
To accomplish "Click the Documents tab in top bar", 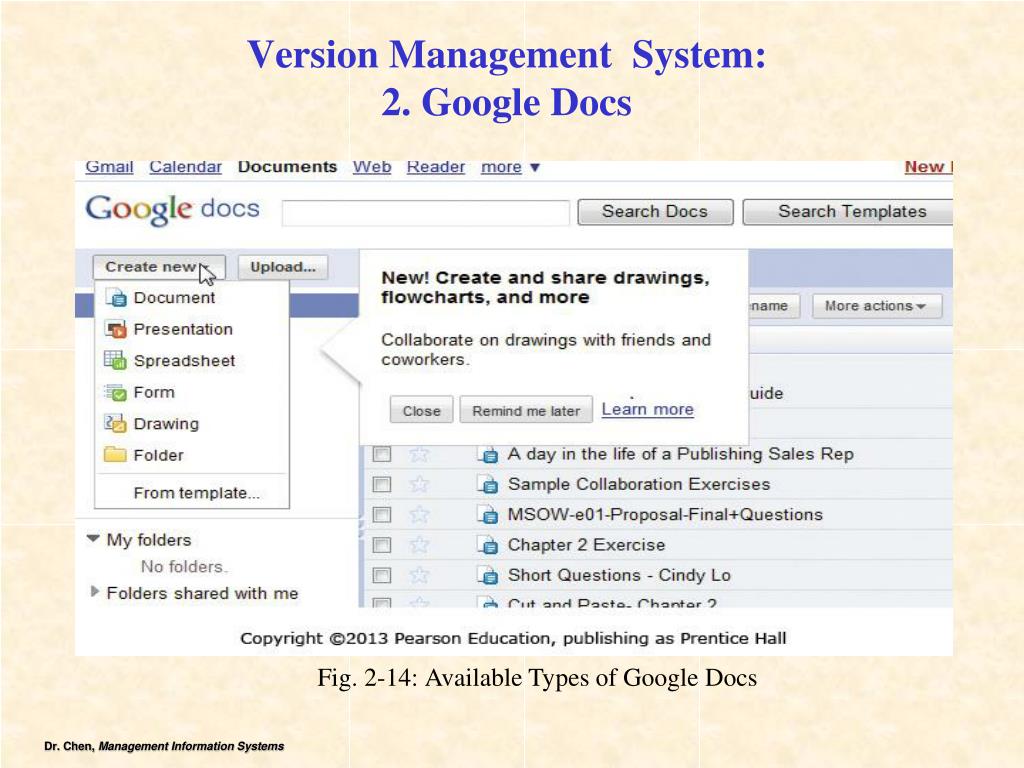I will 287,167.
